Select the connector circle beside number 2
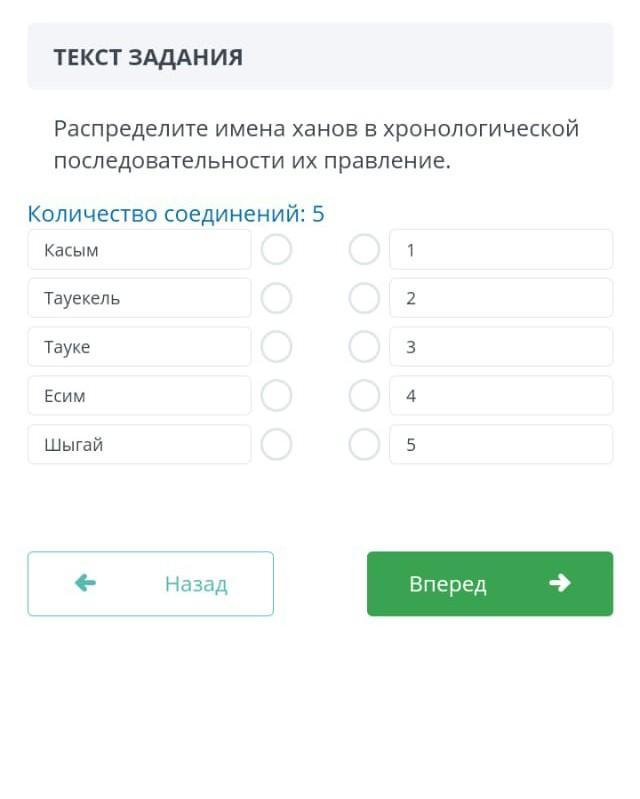The width and height of the screenshot is (640, 799). coord(364,298)
